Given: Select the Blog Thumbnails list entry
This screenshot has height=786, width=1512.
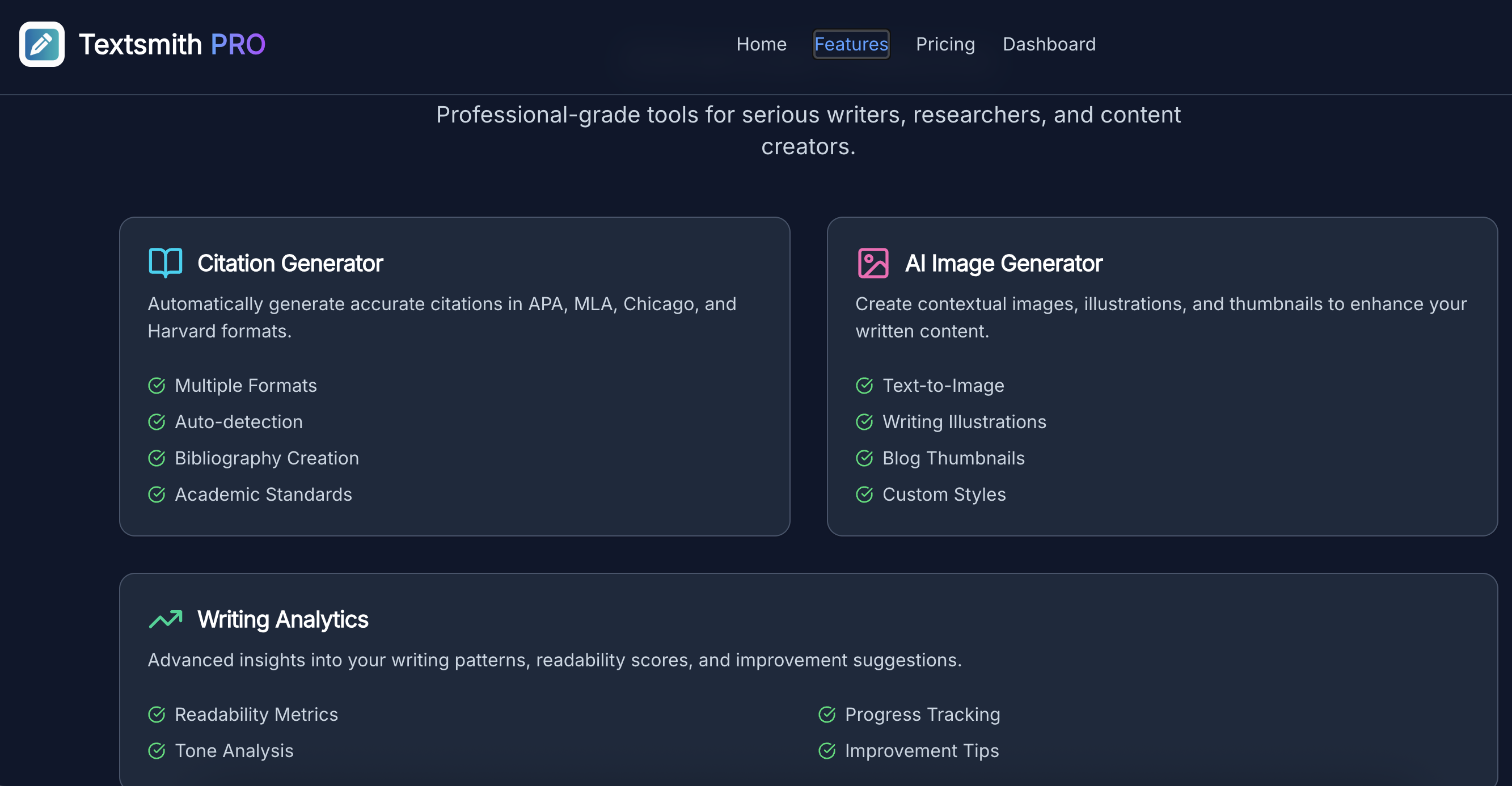Looking at the screenshot, I should click(953, 458).
